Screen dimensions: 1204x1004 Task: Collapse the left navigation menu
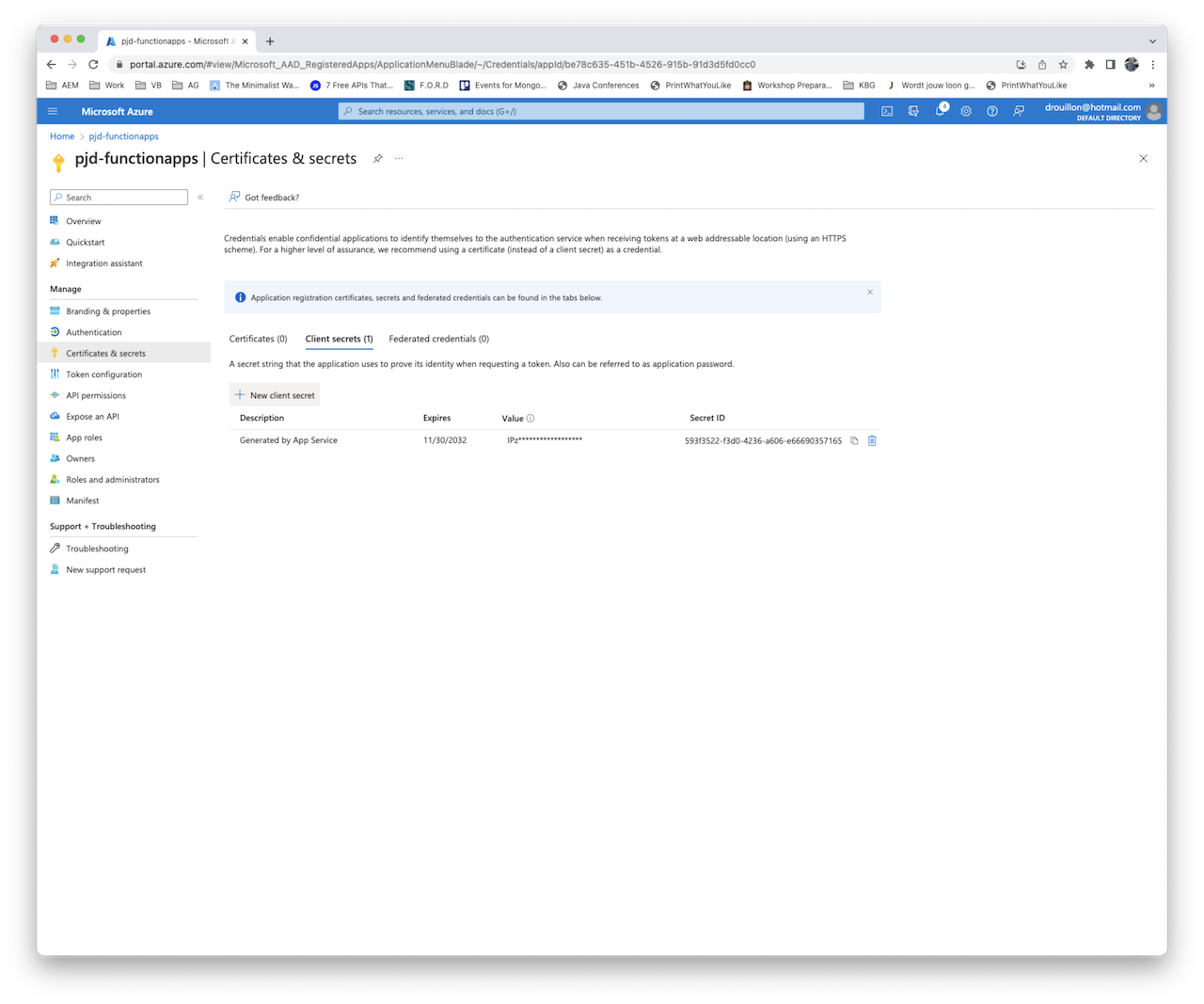[x=200, y=198]
